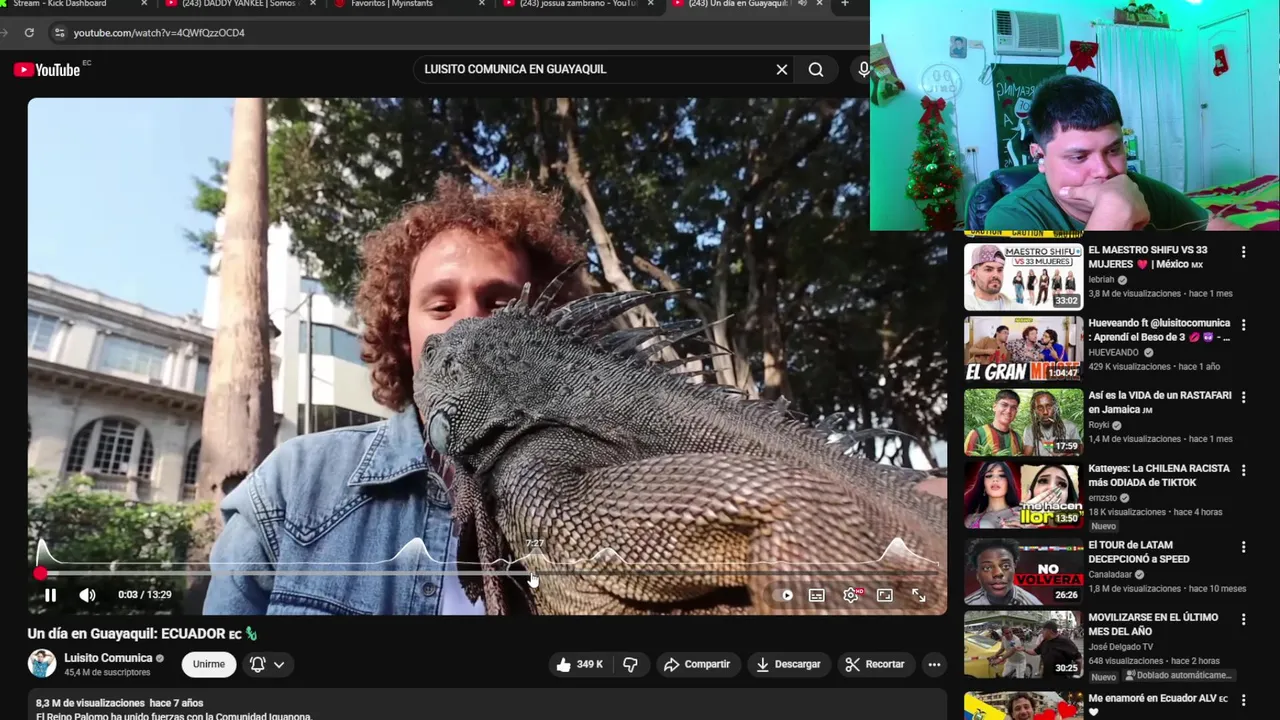
Task: Open EL MAESTRO SHIFU VS 33 MUJERES thumbnail
Action: (x=1023, y=277)
